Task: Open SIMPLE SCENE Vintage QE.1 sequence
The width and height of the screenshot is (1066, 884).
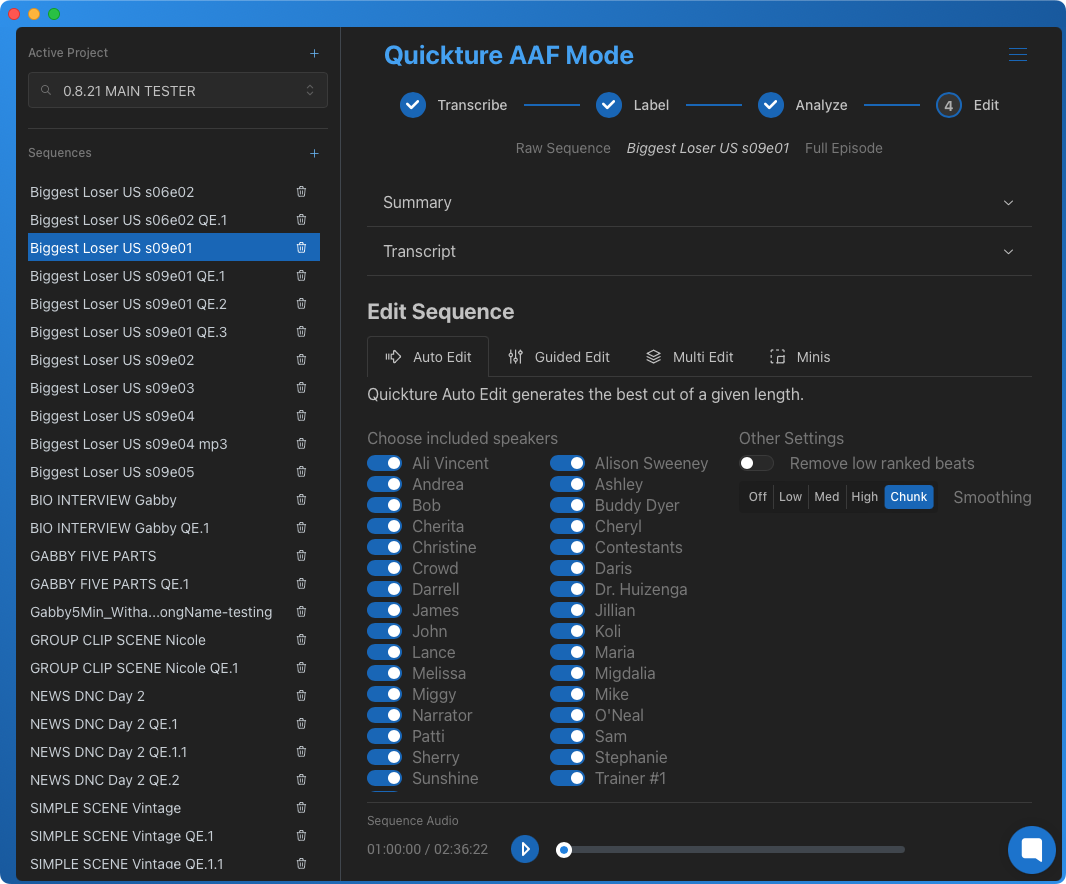Action: 173,836
